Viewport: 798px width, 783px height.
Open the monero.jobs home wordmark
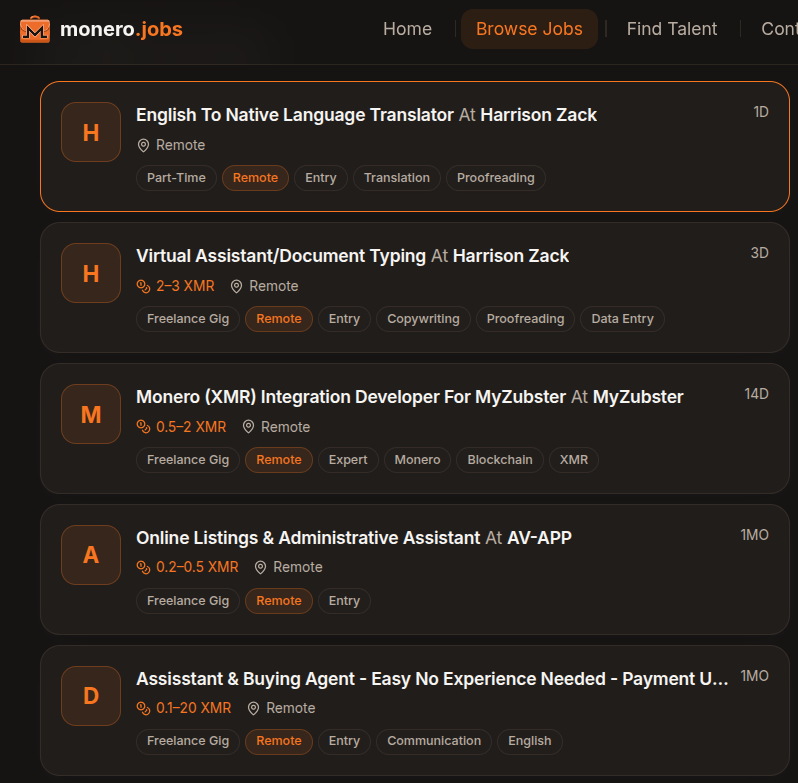coord(121,30)
